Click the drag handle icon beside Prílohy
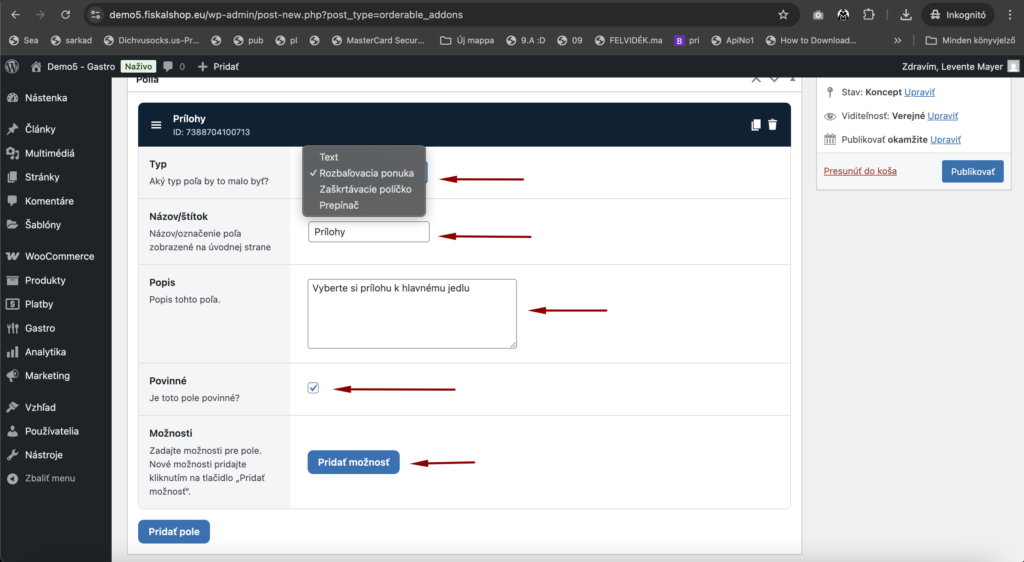The height and width of the screenshot is (562, 1024). pyautogui.click(x=156, y=125)
